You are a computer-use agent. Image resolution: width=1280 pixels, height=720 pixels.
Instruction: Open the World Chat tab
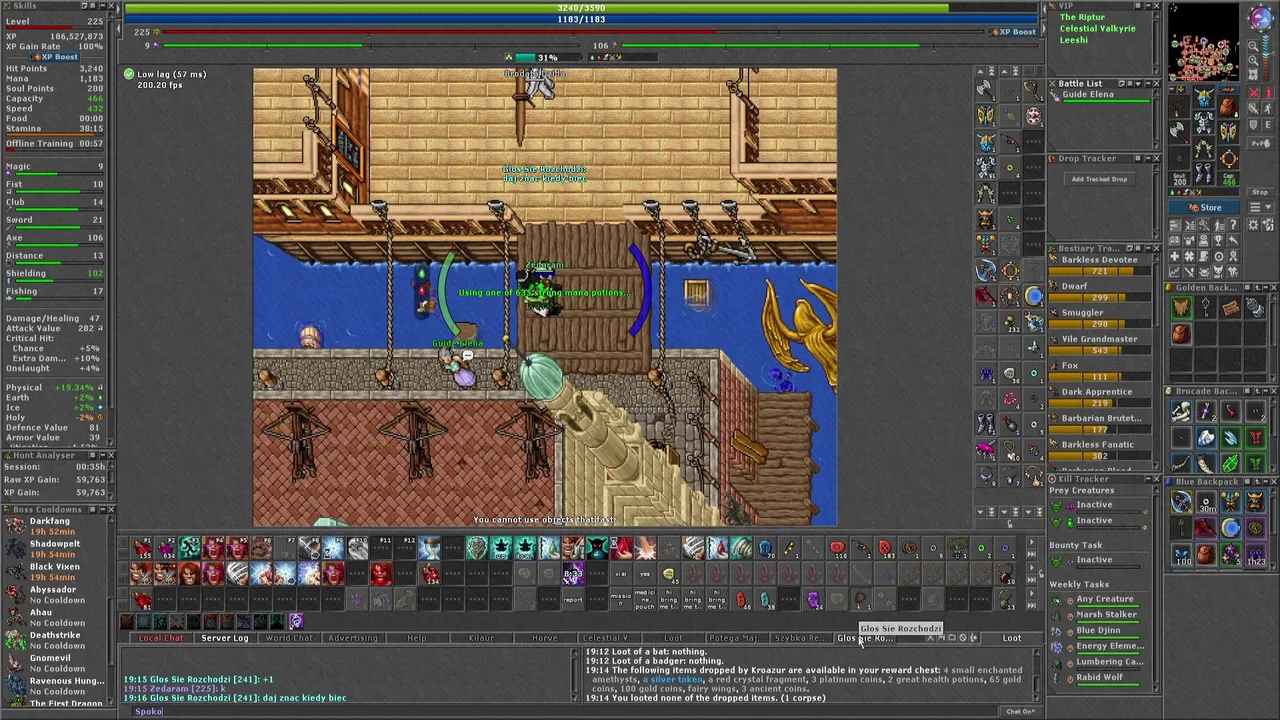click(x=289, y=638)
